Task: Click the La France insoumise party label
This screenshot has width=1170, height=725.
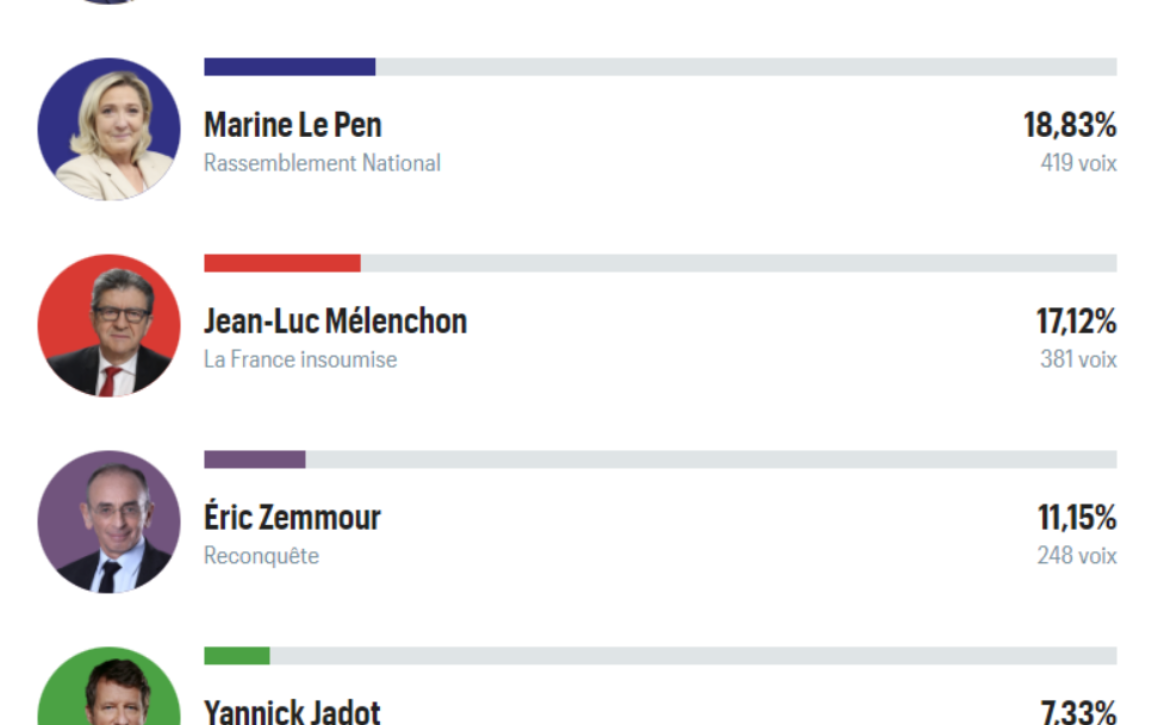Action: [x=300, y=360]
